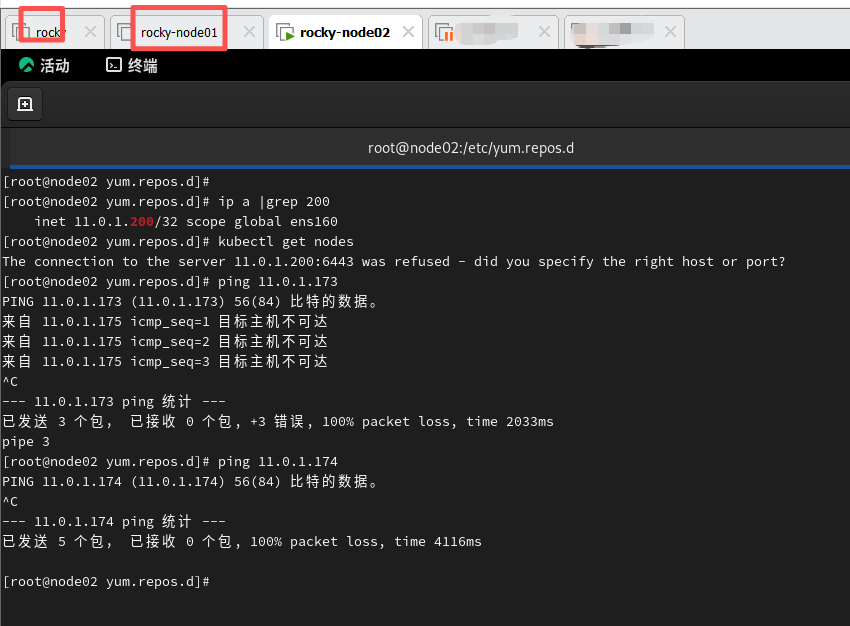The width and height of the screenshot is (850, 626).
Task: Click the line ending 'time 2033ms'
Action: 278,422
